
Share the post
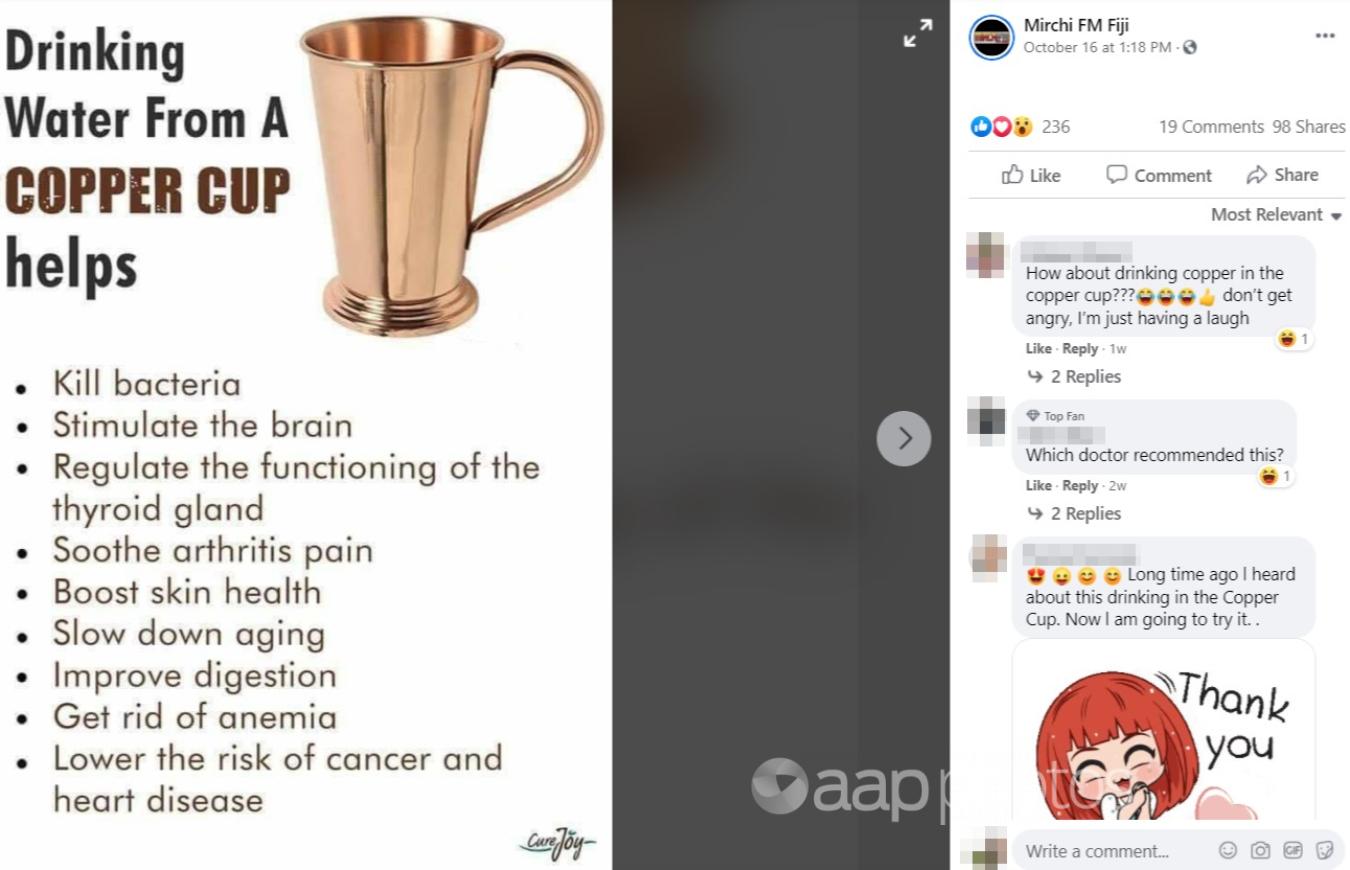coord(1282,175)
